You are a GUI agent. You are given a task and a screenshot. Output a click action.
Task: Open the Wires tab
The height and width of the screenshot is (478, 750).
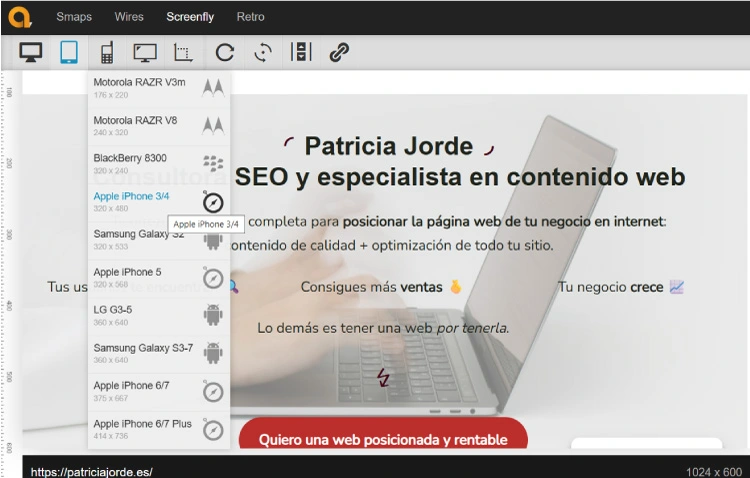click(129, 17)
